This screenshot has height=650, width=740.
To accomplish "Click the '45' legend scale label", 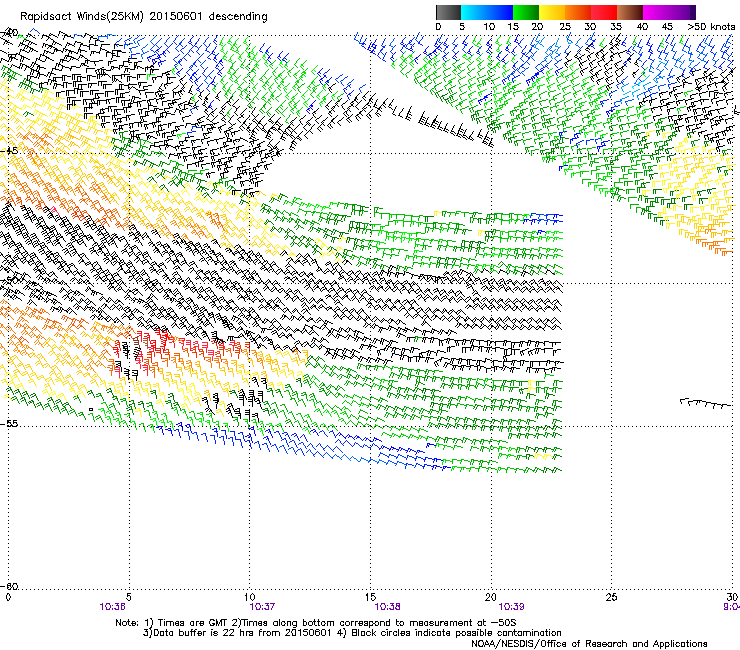I will click(667, 27).
